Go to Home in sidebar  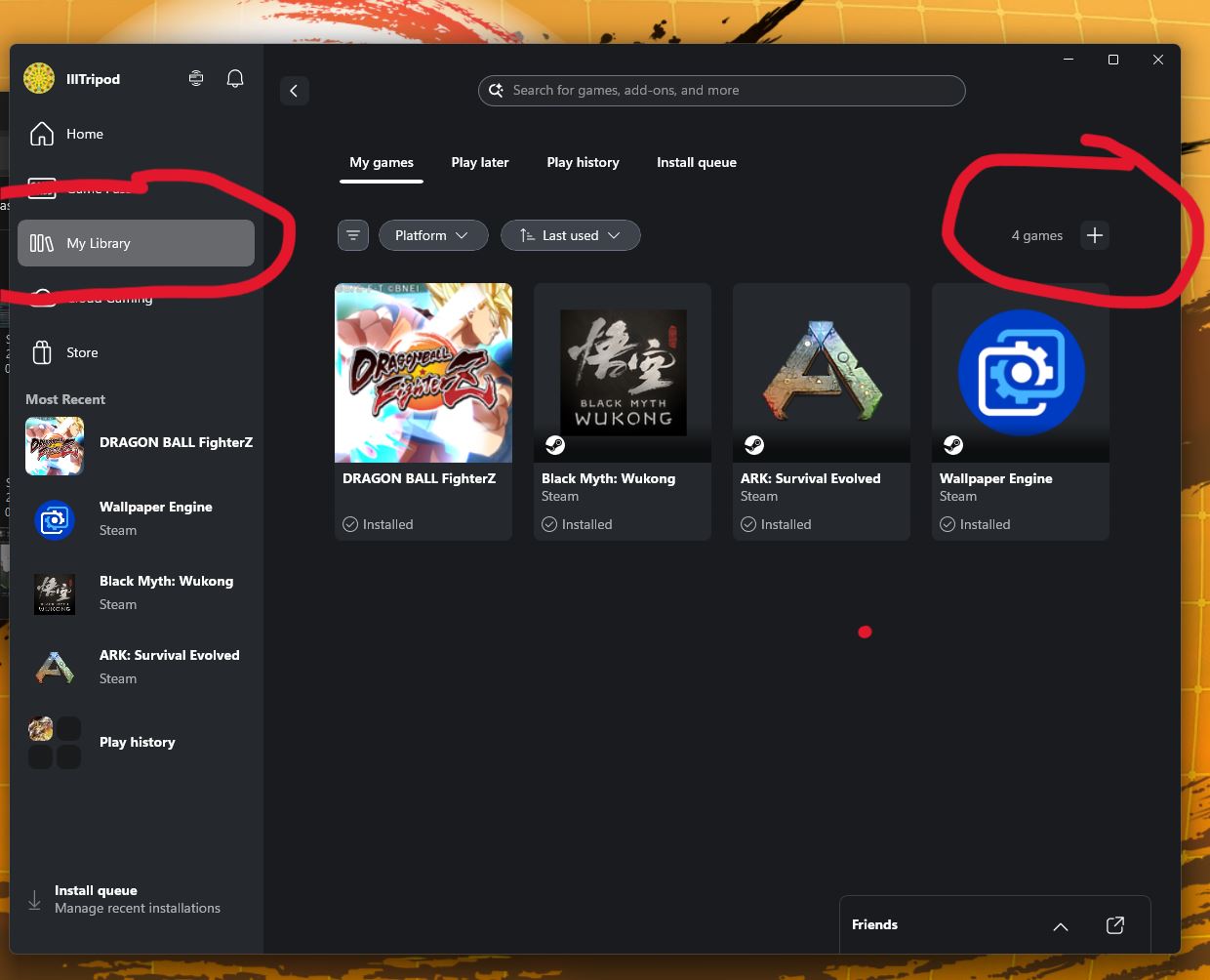click(x=136, y=134)
